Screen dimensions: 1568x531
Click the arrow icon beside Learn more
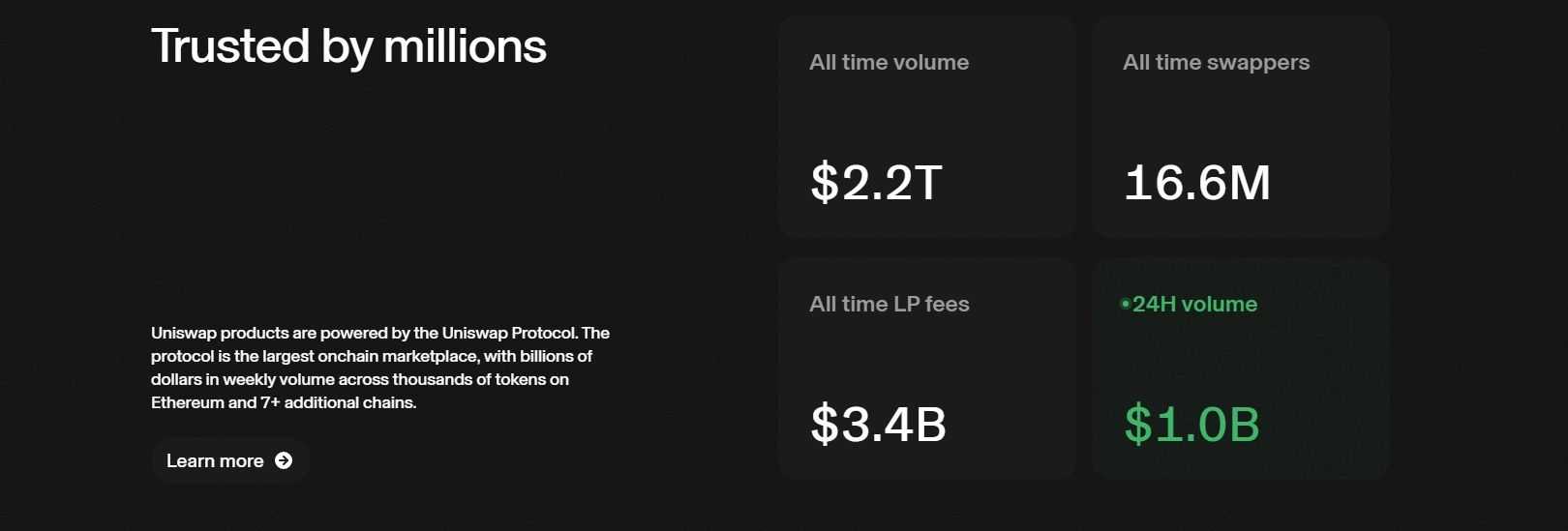[284, 460]
